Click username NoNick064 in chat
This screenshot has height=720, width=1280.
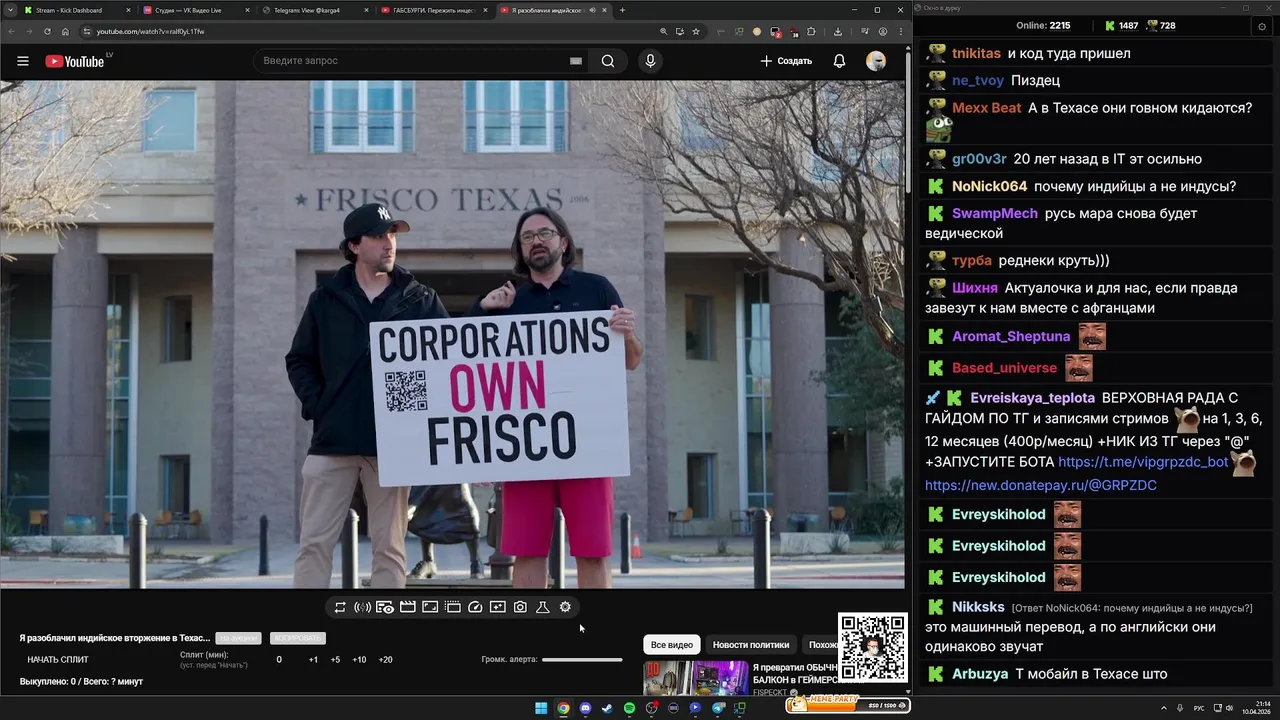989,186
